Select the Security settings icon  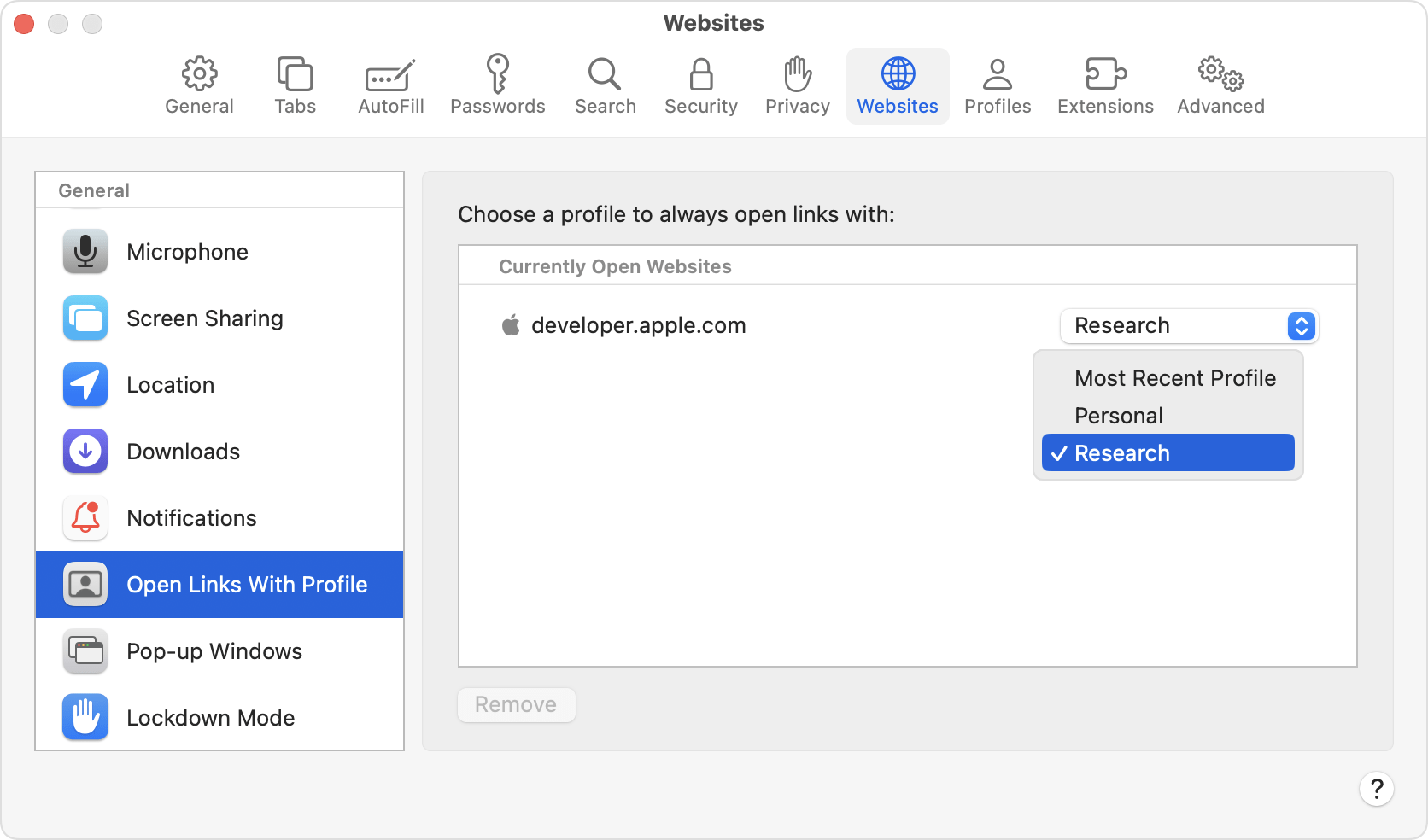[x=700, y=85]
